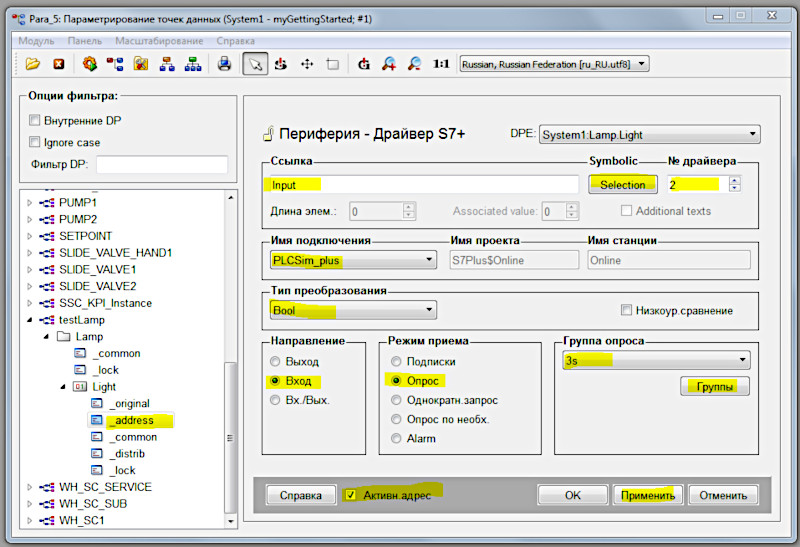
Task: Click the green-blue network hierarchy toolbar icon
Action: click(x=193, y=64)
